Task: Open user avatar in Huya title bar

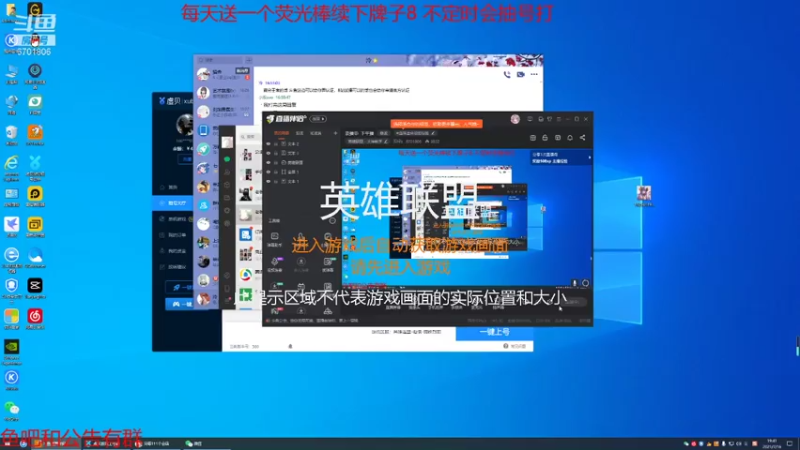Action: click(x=515, y=119)
